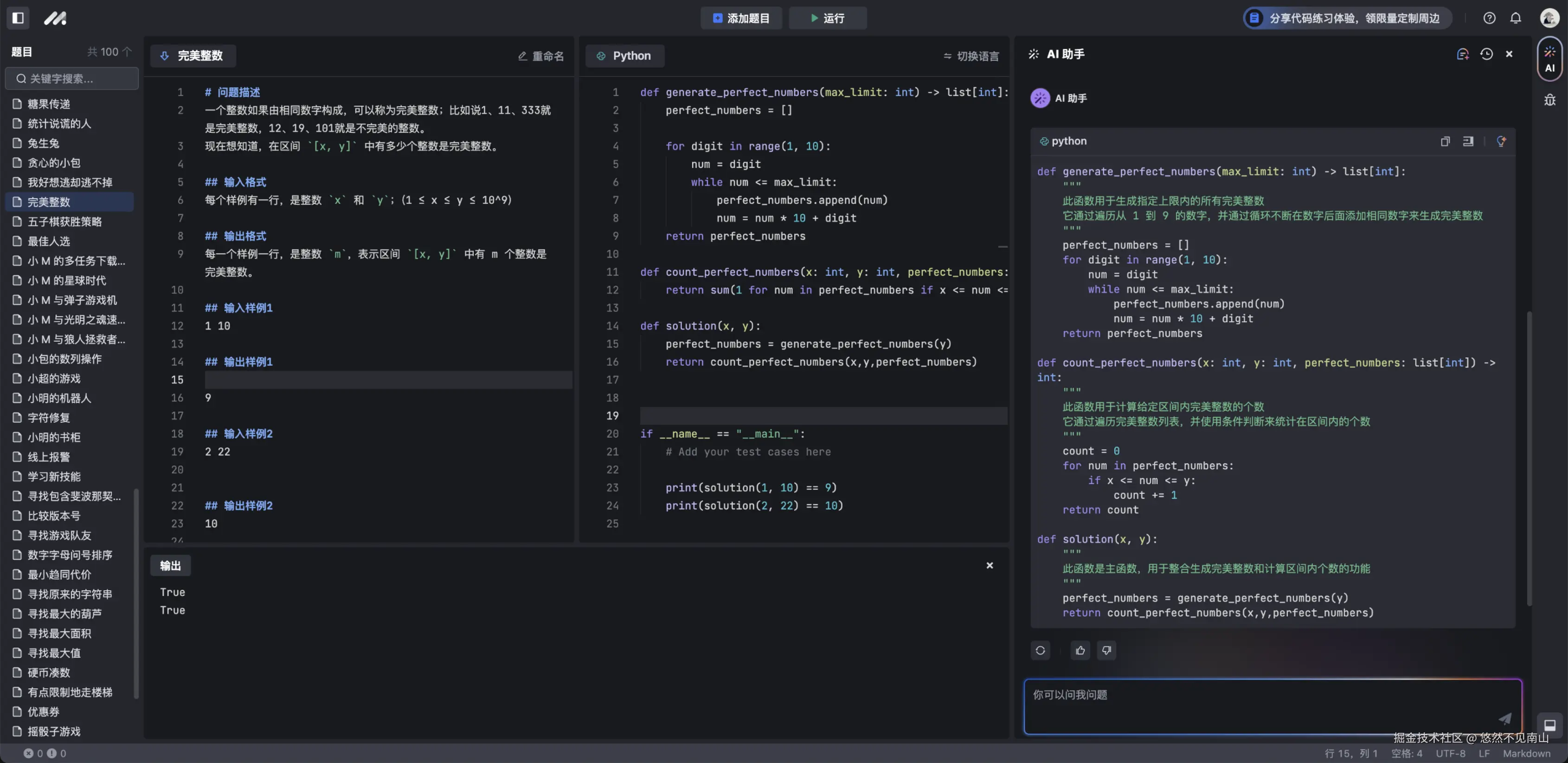The width and height of the screenshot is (1568, 763).
Task: Toggle the left sidebar panel icon
Action: [x=18, y=18]
